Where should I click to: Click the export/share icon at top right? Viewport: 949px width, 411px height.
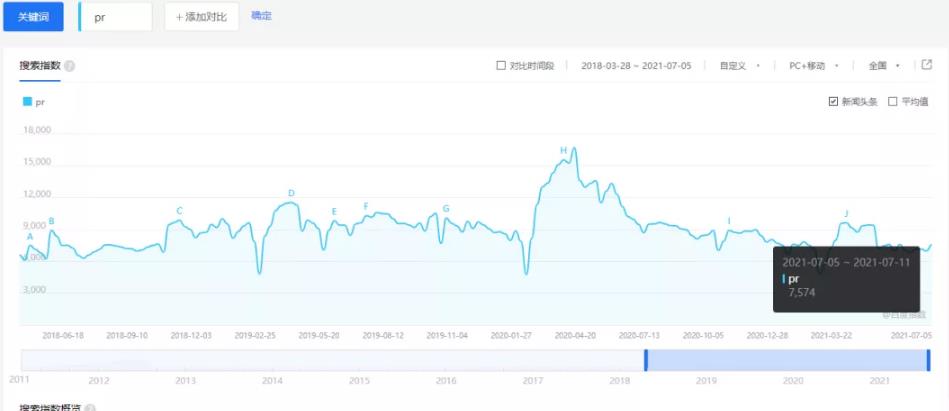click(x=927, y=65)
